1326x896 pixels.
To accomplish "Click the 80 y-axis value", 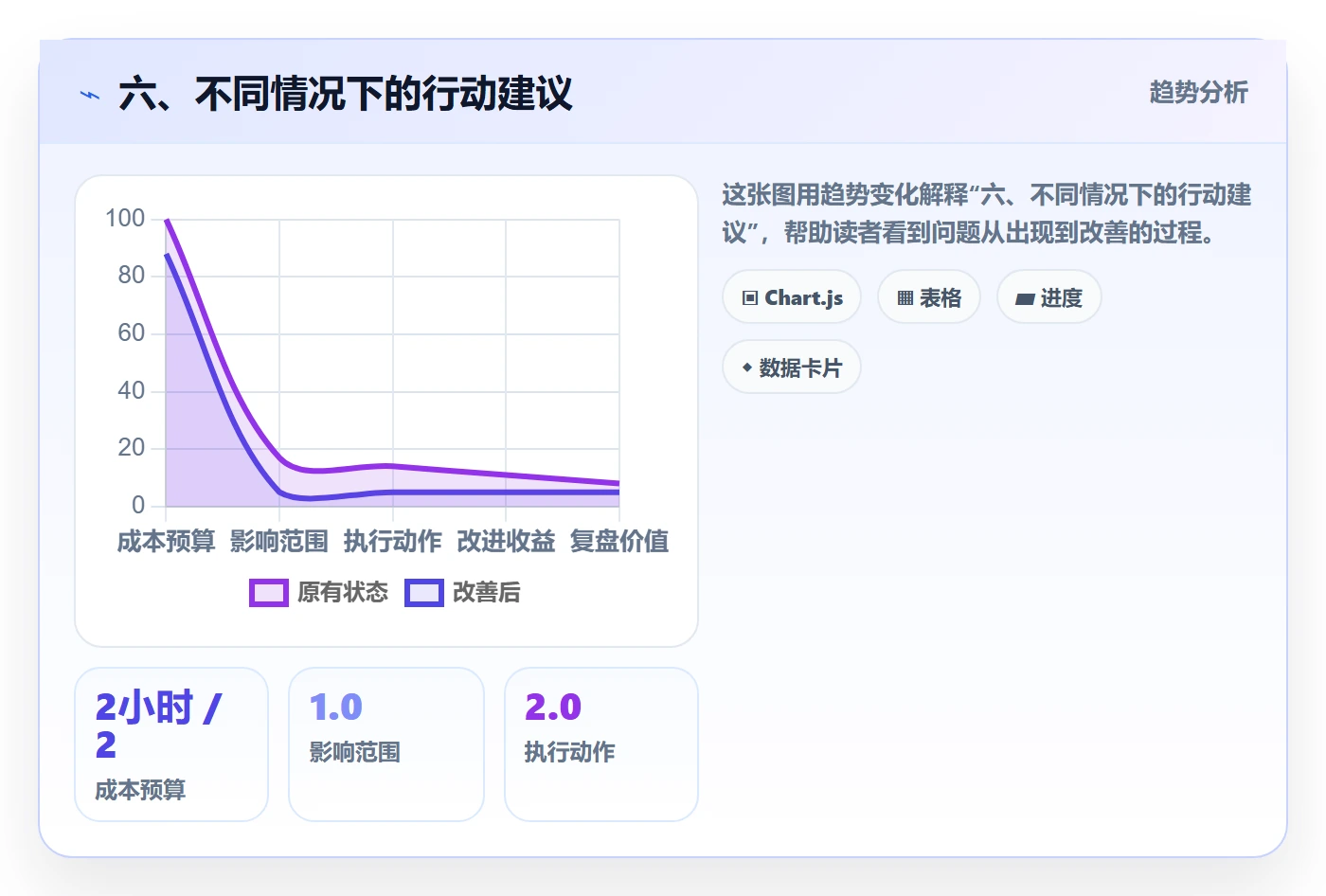I will (132, 276).
